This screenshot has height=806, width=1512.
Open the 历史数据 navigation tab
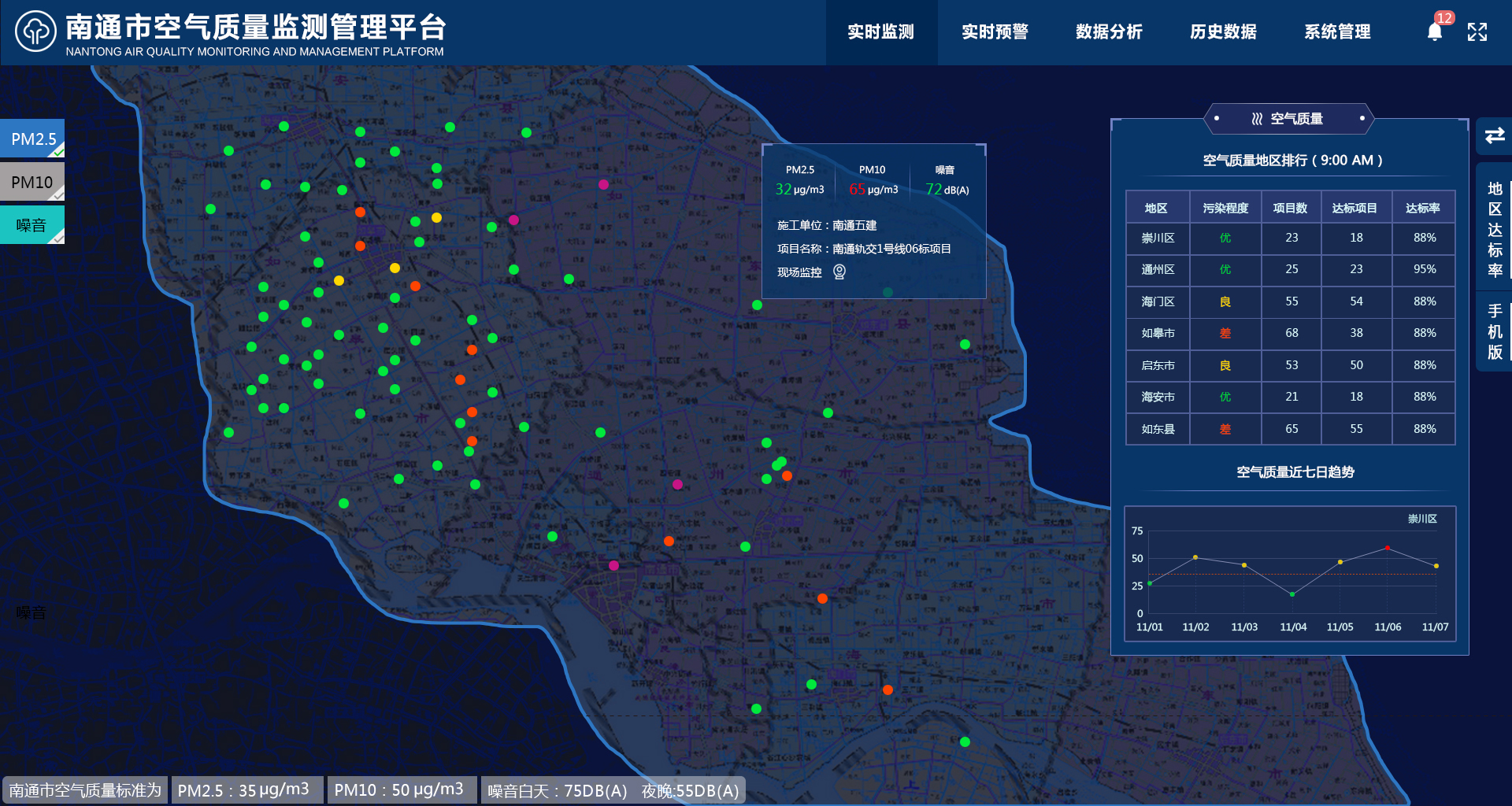[x=1223, y=31]
